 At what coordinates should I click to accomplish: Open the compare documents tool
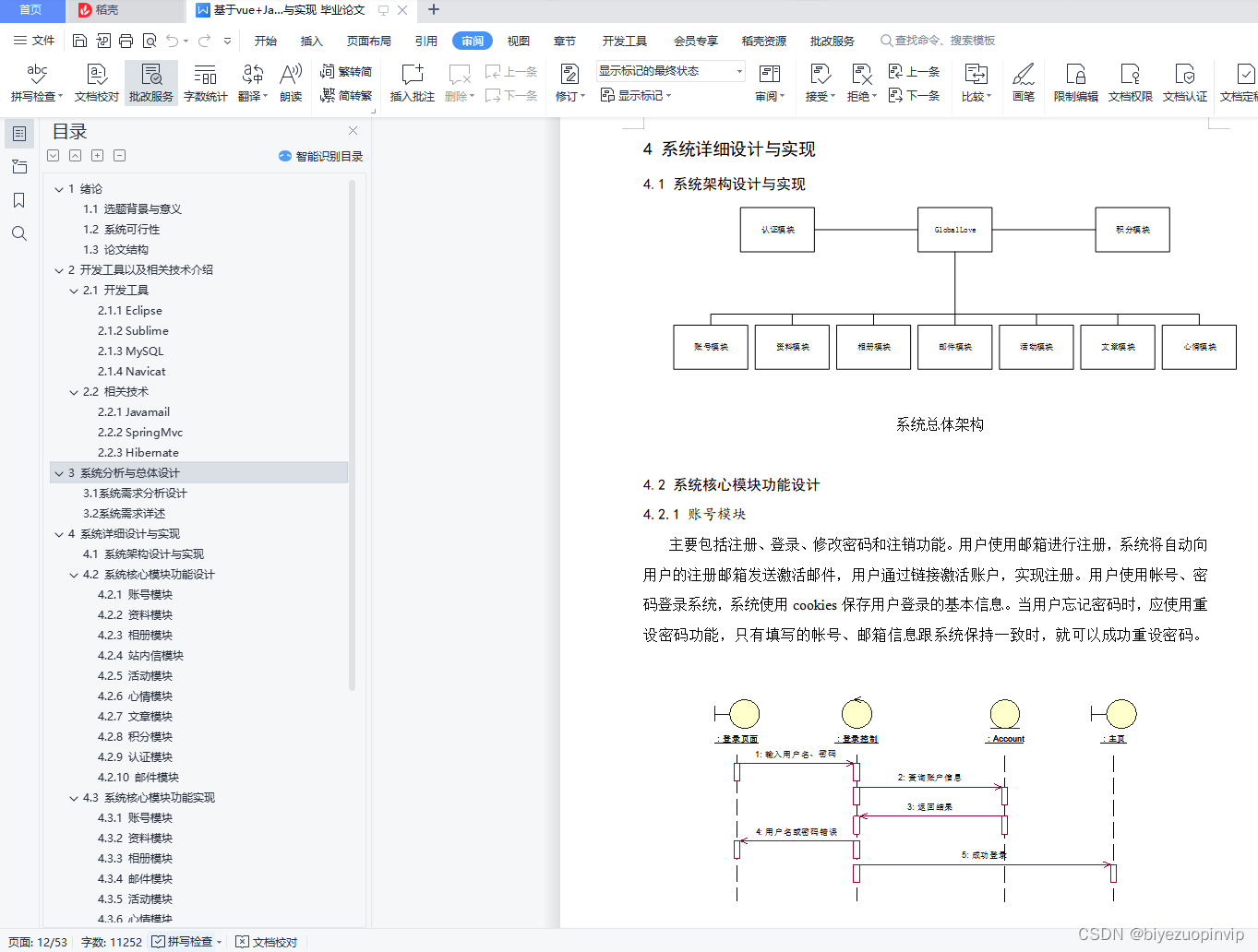[x=976, y=83]
